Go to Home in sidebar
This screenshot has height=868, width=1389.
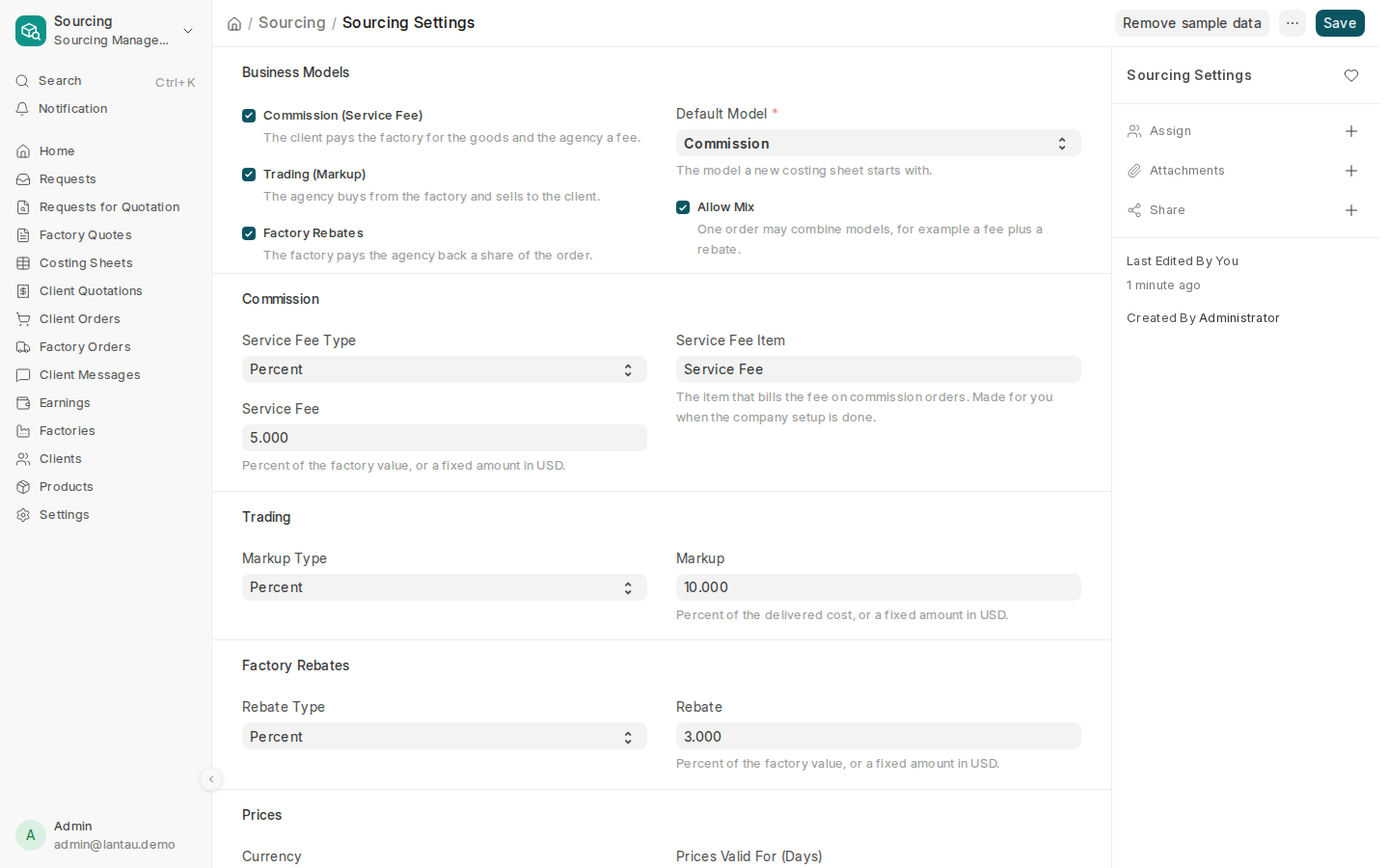(106, 151)
